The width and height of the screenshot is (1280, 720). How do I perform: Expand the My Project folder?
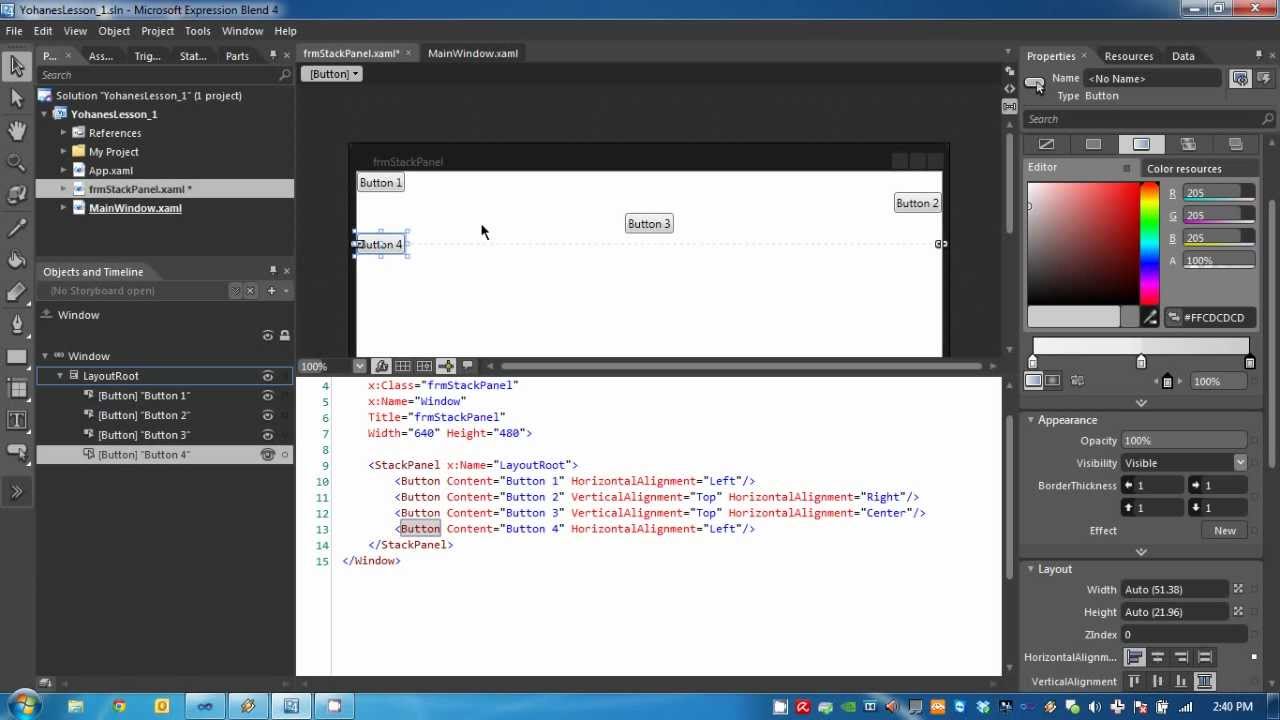(63, 151)
